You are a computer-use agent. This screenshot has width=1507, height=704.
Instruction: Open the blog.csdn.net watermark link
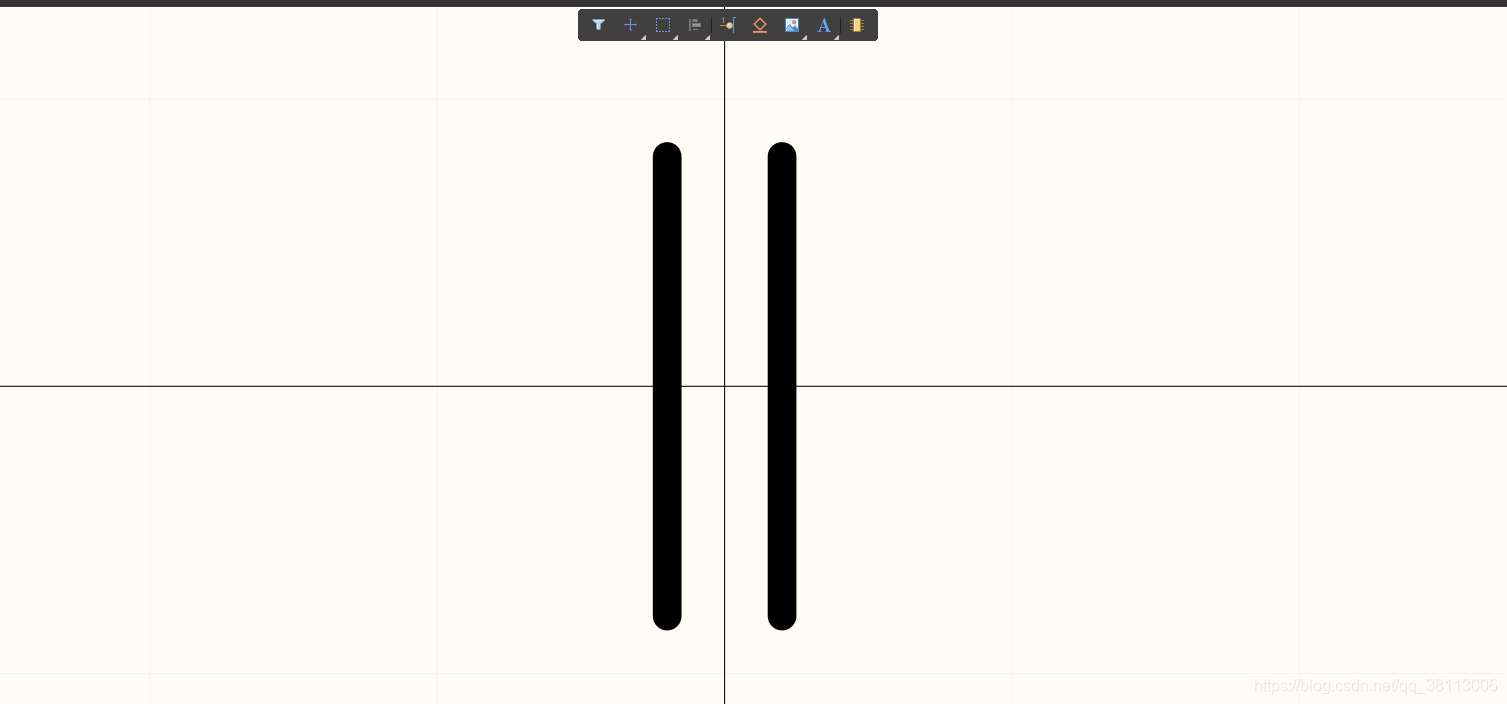coord(1375,686)
